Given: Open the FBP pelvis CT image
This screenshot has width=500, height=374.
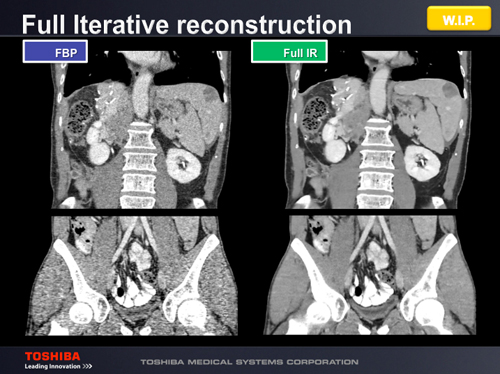Looking at the screenshot, I should click(132, 276).
